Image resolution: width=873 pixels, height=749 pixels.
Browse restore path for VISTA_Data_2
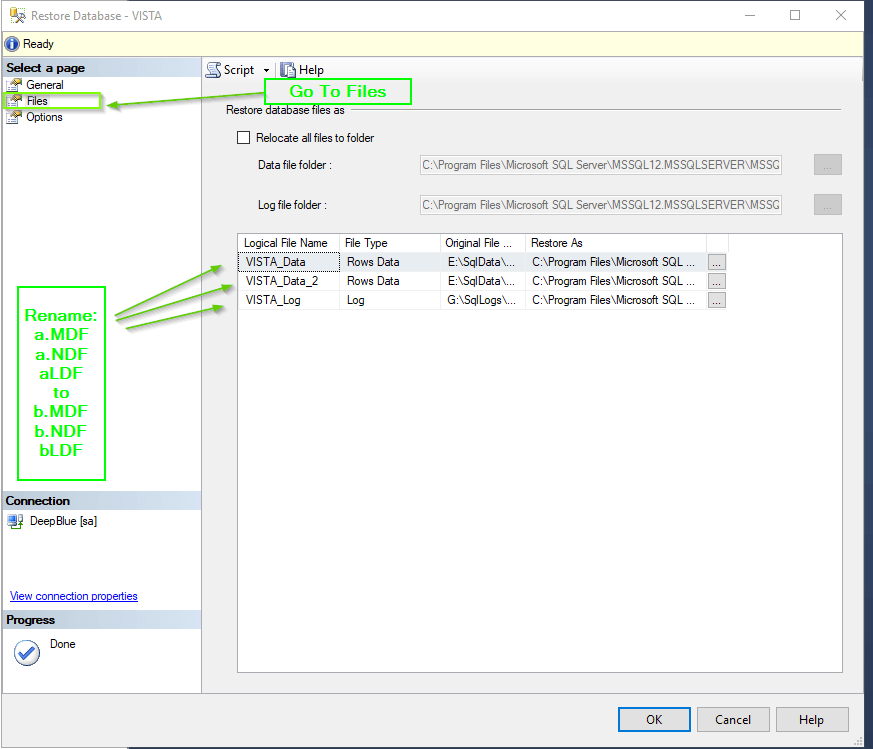[x=716, y=281]
